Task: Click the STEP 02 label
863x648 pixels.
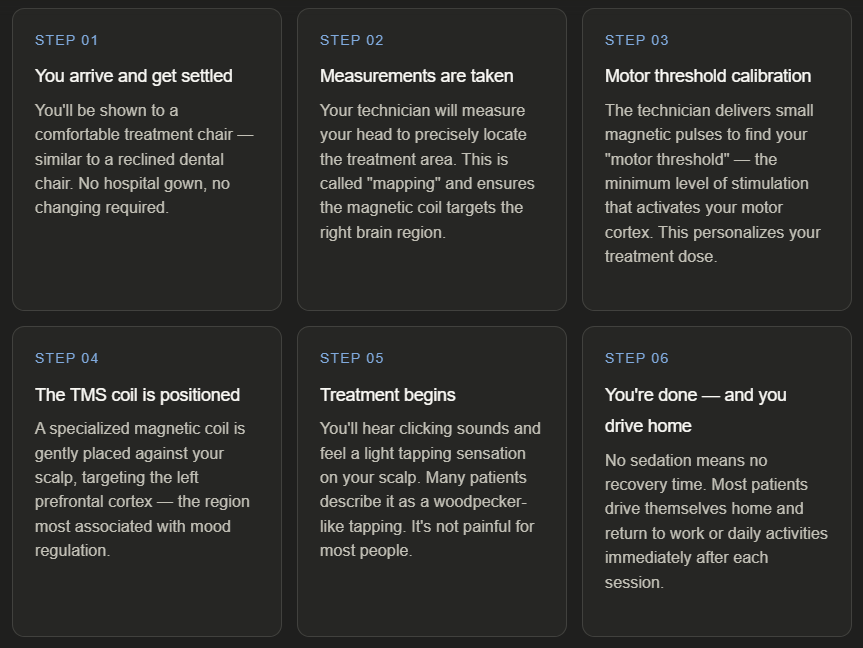Action: pyautogui.click(x=352, y=40)
